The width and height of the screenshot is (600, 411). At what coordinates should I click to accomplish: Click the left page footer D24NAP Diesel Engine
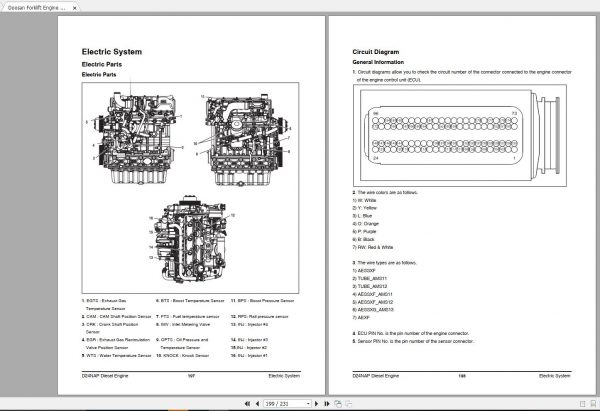[x=105, y=376]
